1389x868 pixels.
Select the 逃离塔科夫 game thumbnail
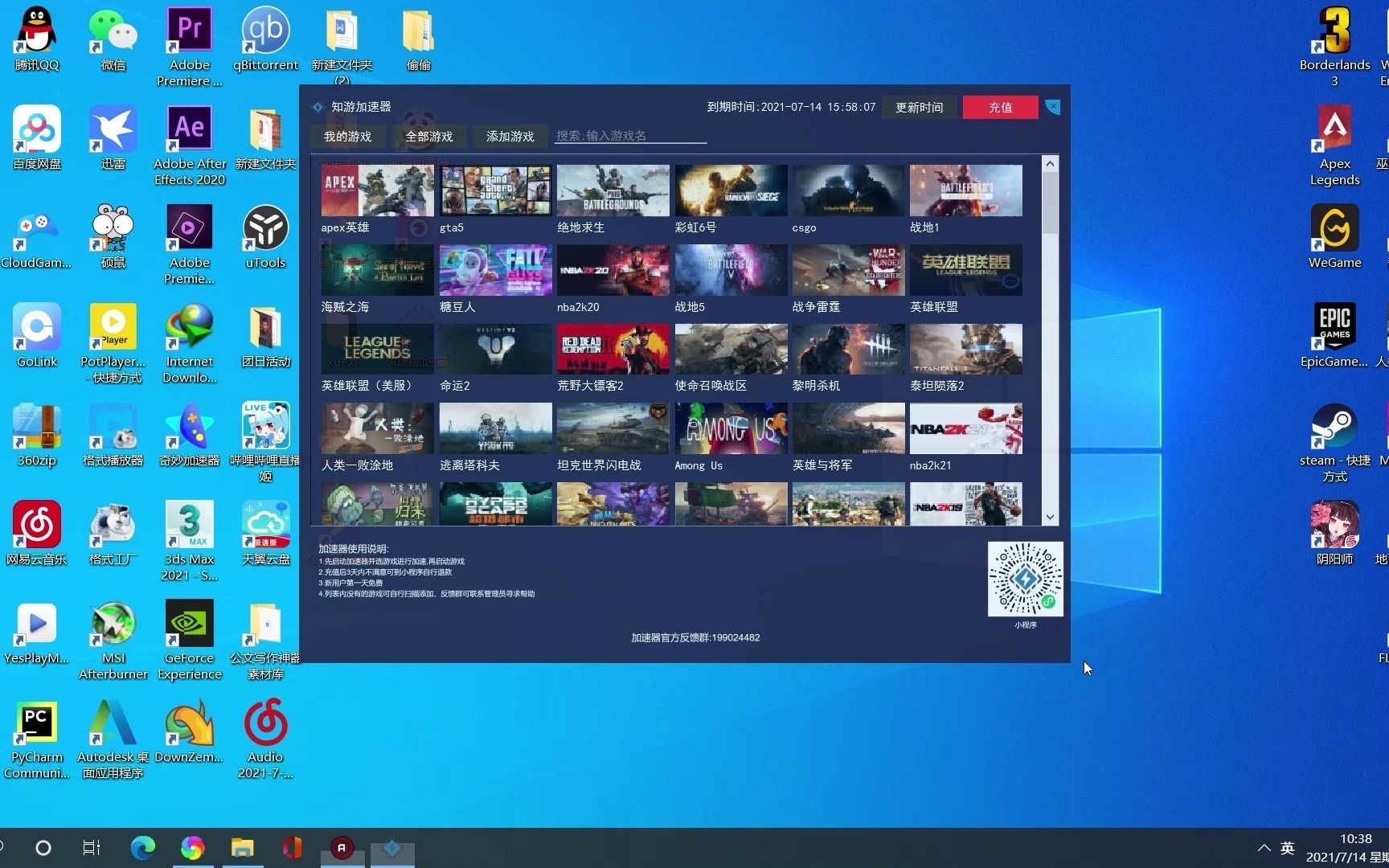point(495,428)
